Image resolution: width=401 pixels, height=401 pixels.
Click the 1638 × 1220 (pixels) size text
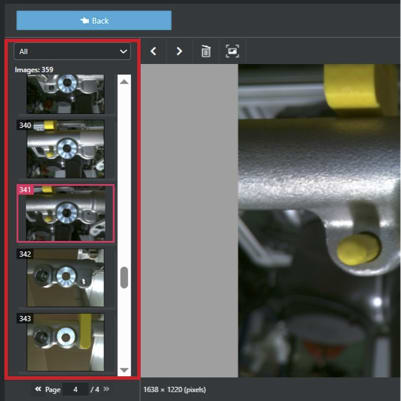(x=175, y=389)
